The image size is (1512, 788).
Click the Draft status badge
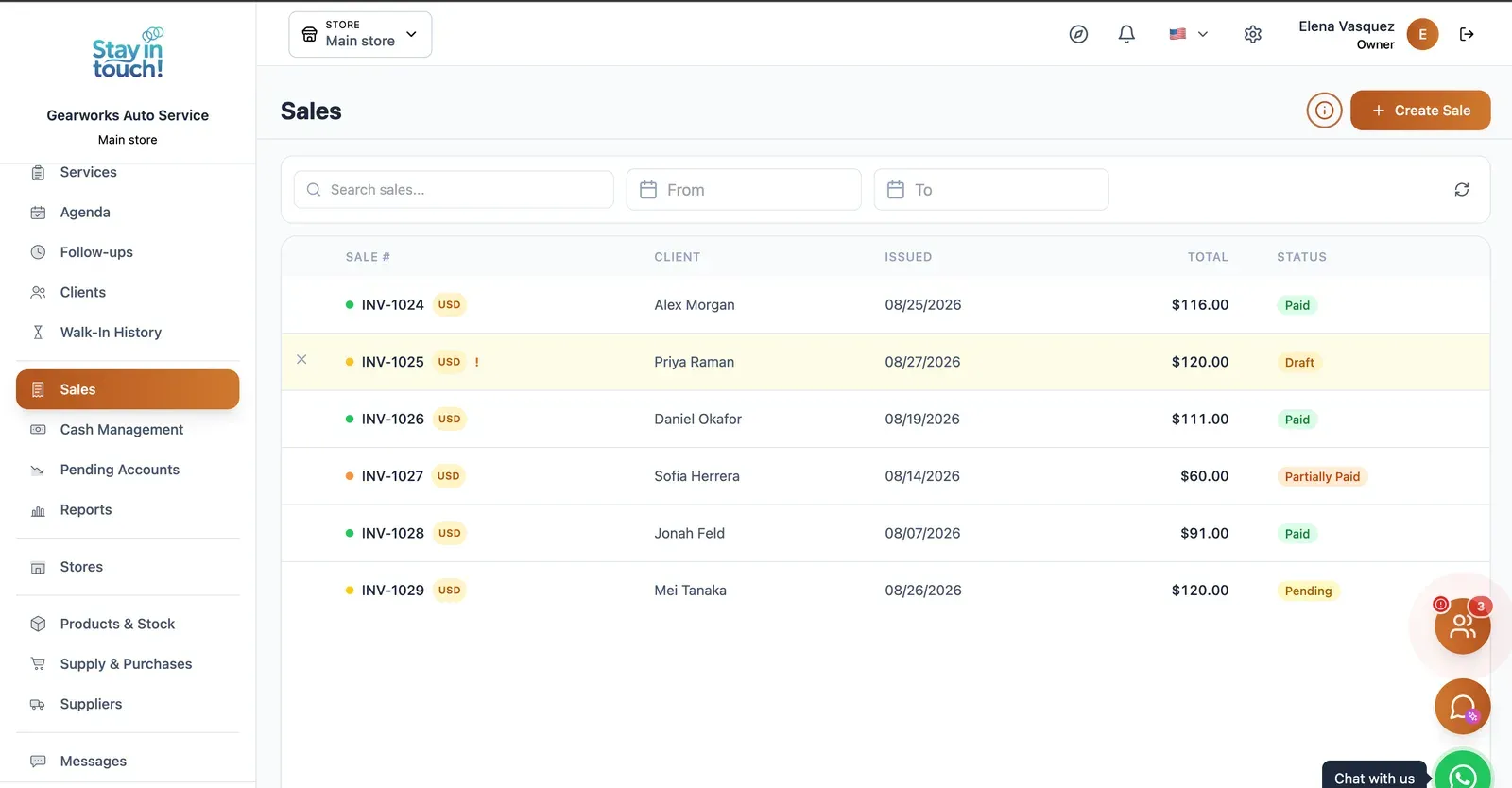point(1299,363)
